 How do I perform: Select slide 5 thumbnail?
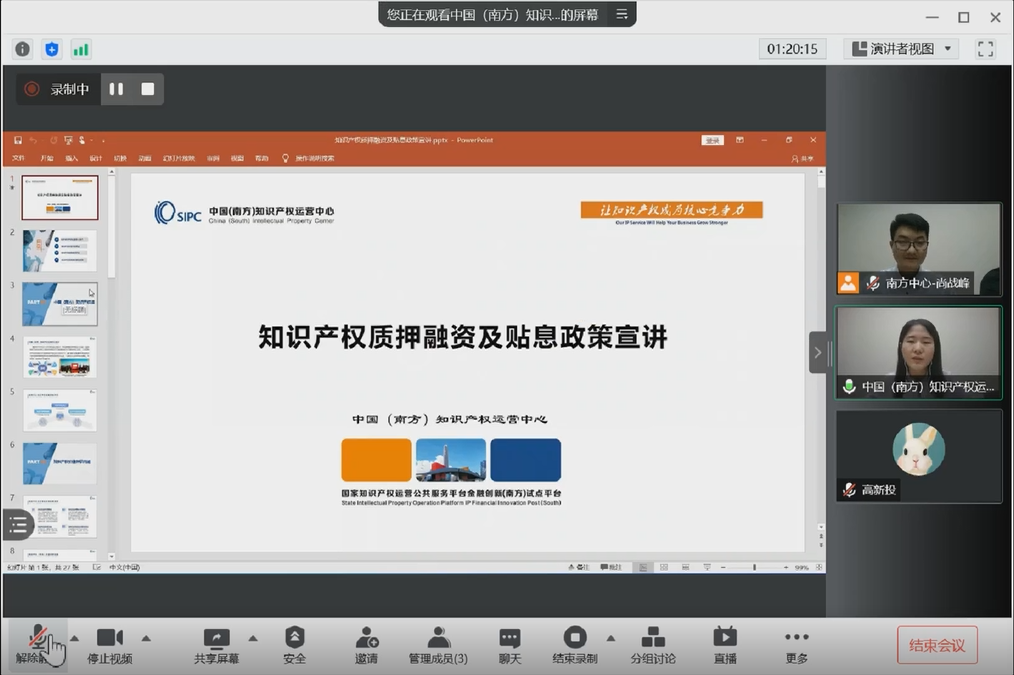coord(60,410)
